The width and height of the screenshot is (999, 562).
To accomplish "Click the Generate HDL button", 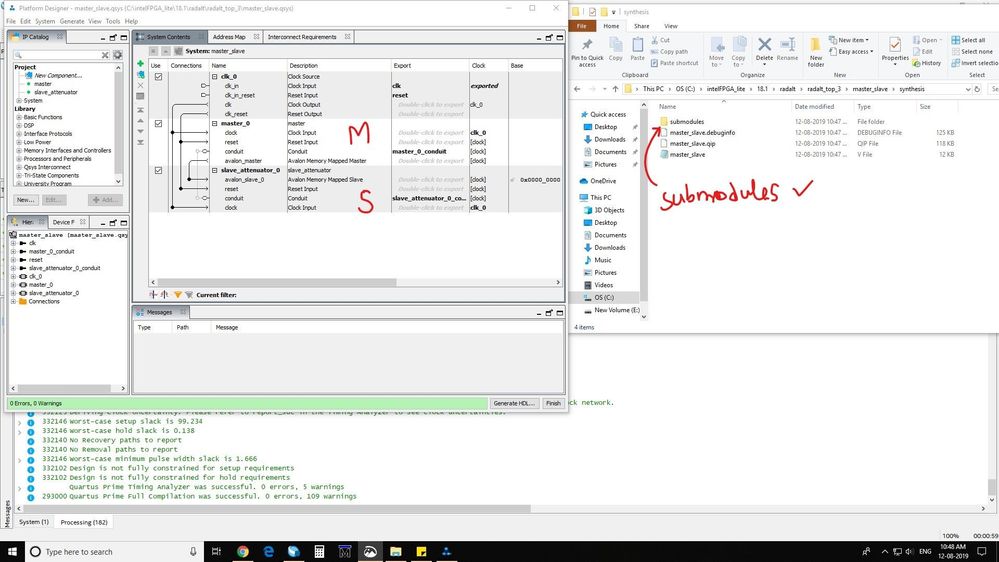I will pyautogui.click(x=514, y=403).
